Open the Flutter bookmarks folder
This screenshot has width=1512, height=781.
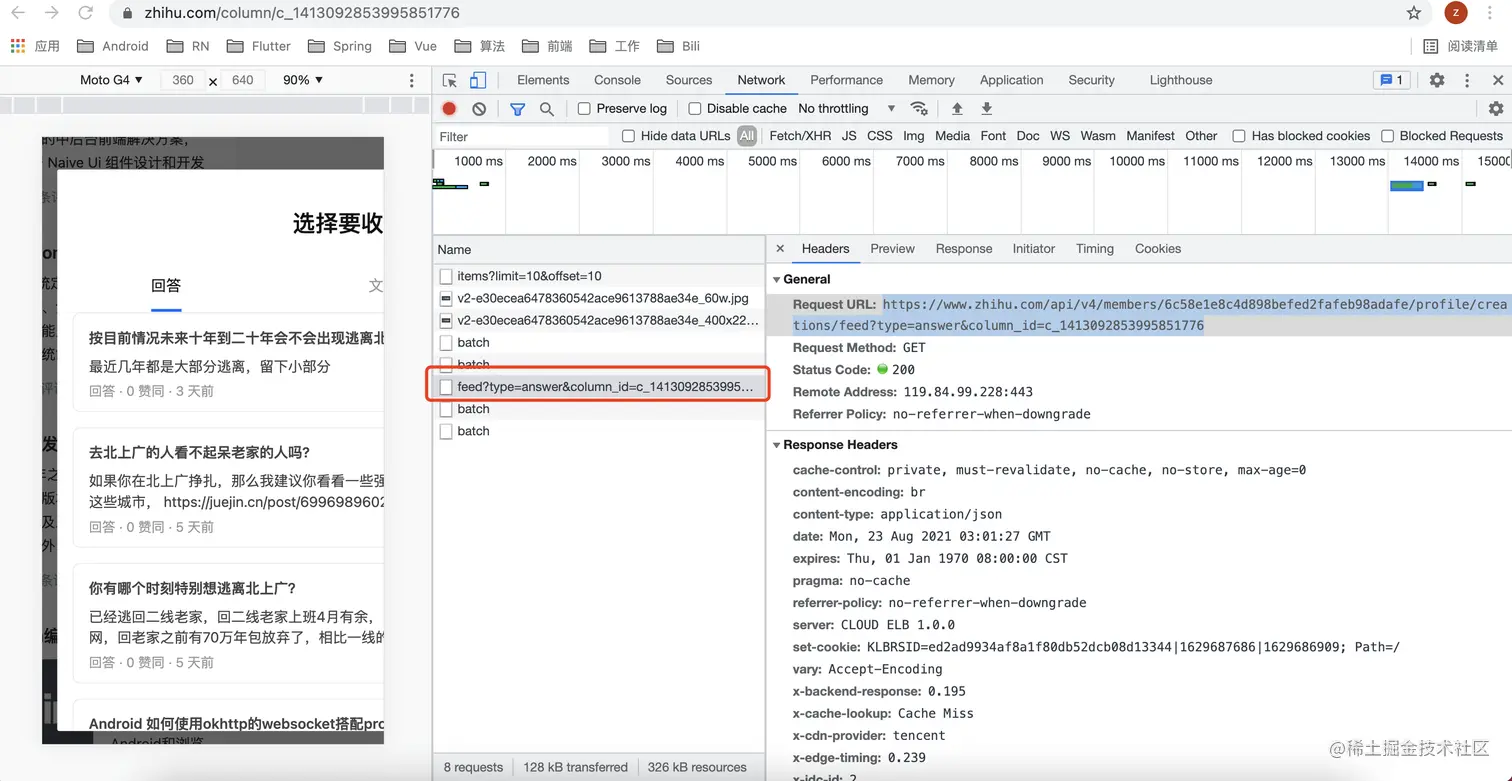tap(259, 46)
